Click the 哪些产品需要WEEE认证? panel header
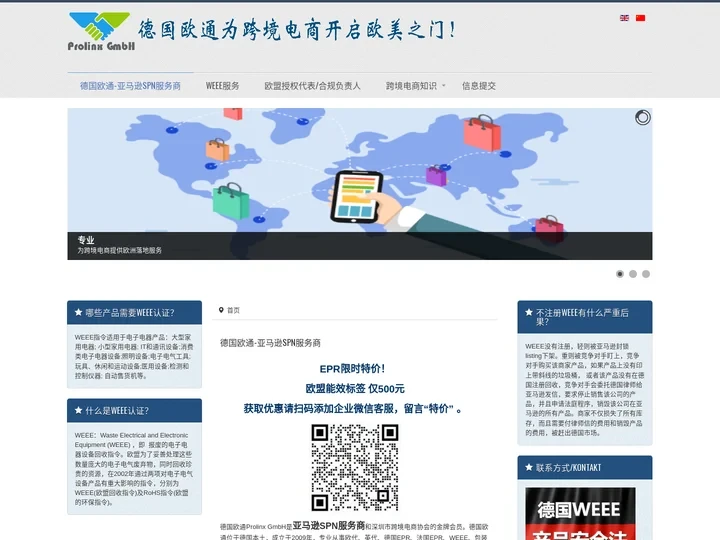The height and width of the screenshot is (540, 720). tap(135, 313)
